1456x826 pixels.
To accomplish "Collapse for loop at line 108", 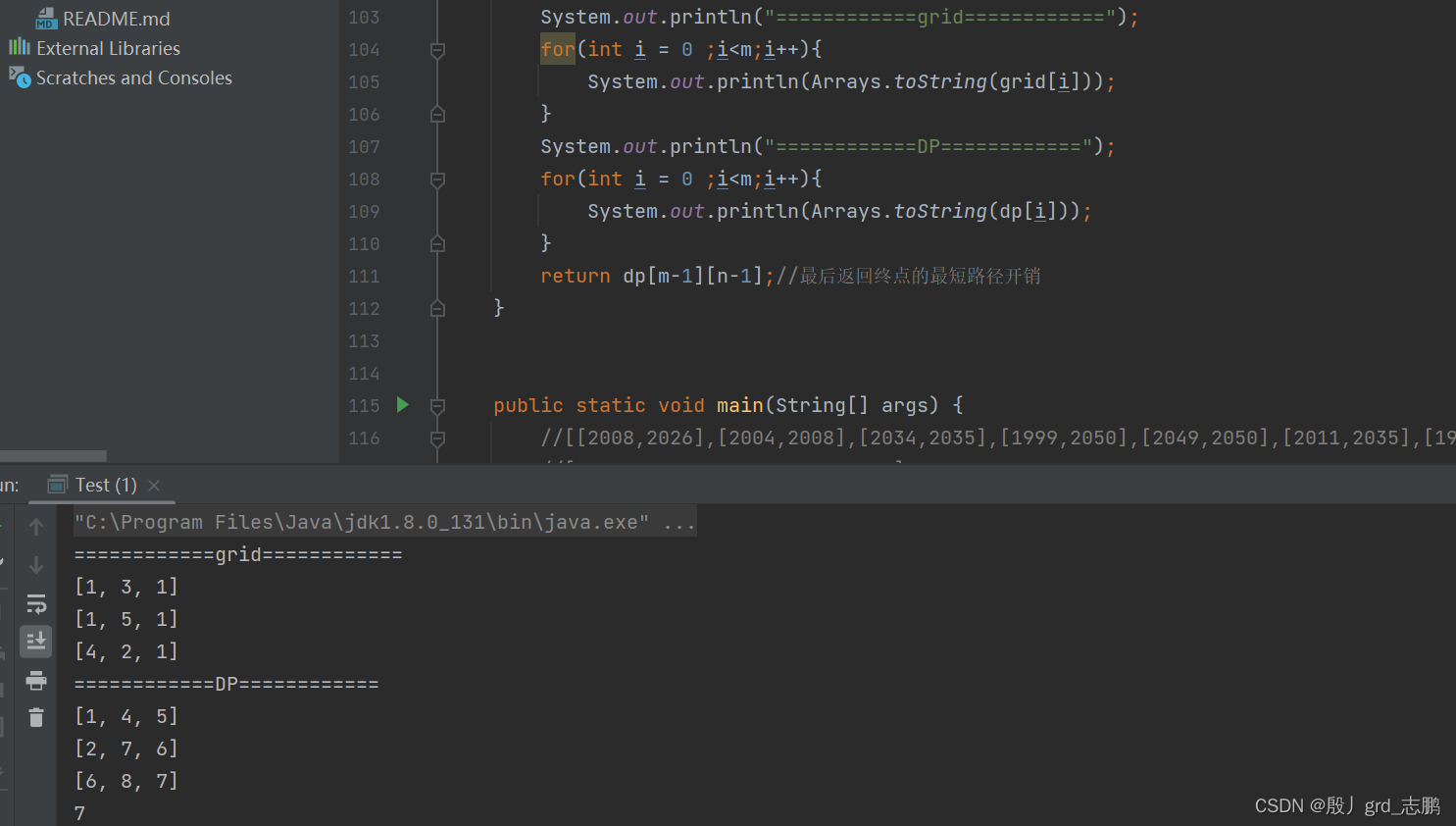I will click(x=438, y=180).
